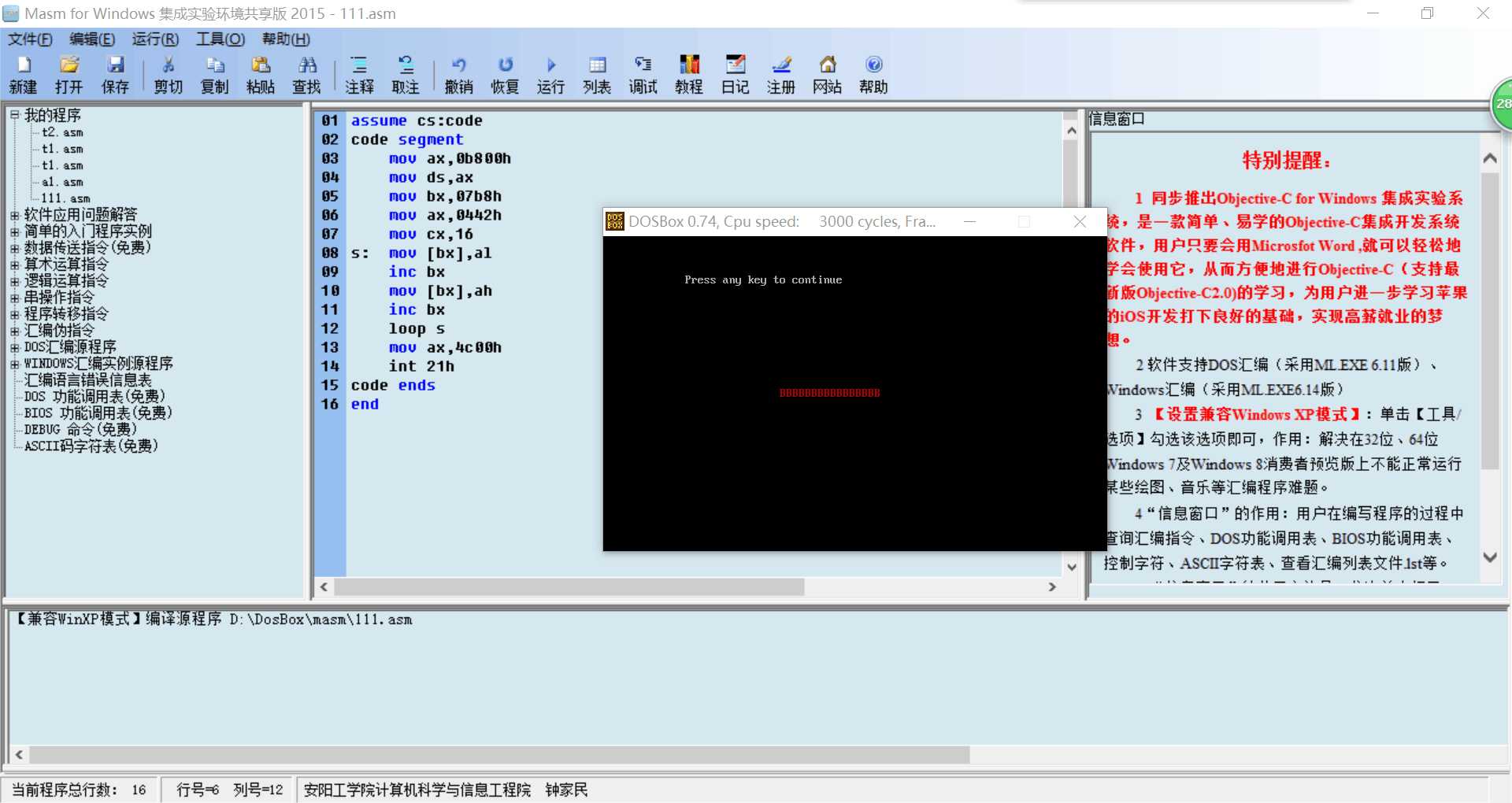
Task: Click the editor's horizontal scrollbar thumb
Action: 569,587
